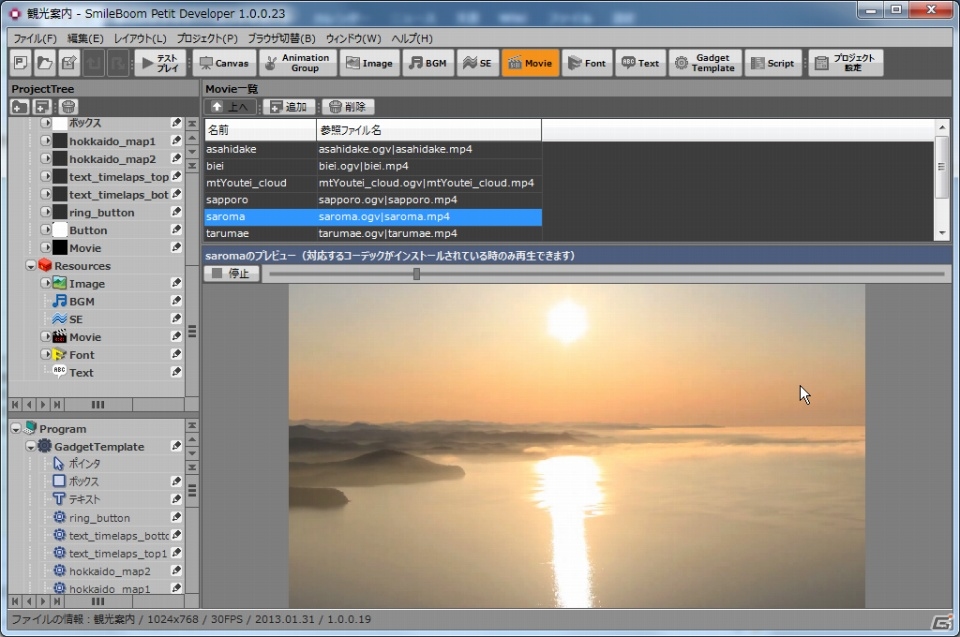Open project settings (プロジェクト設定)
The height and width of the screenshot is (637, 960).
pyautogui.click(x=846, y=62)
